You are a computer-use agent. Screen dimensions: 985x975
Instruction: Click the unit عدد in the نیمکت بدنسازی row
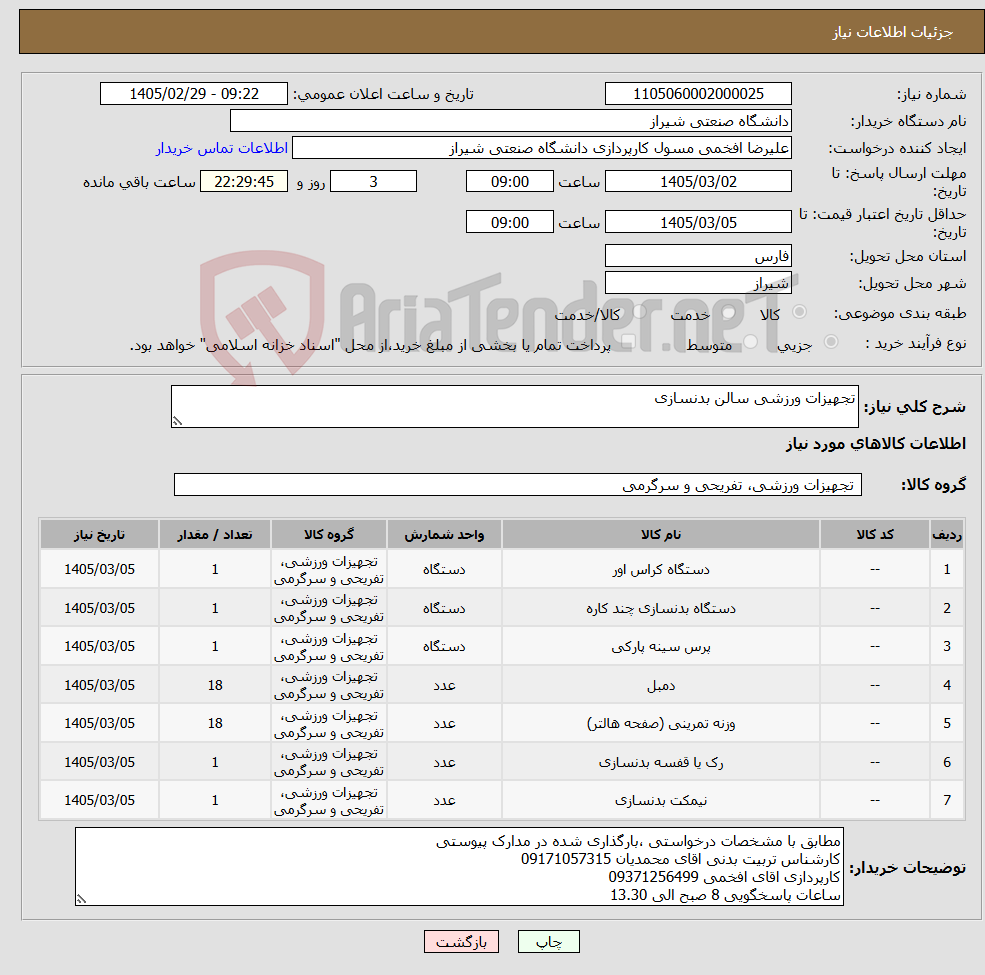pyautogui.click(x=444, y=801)
